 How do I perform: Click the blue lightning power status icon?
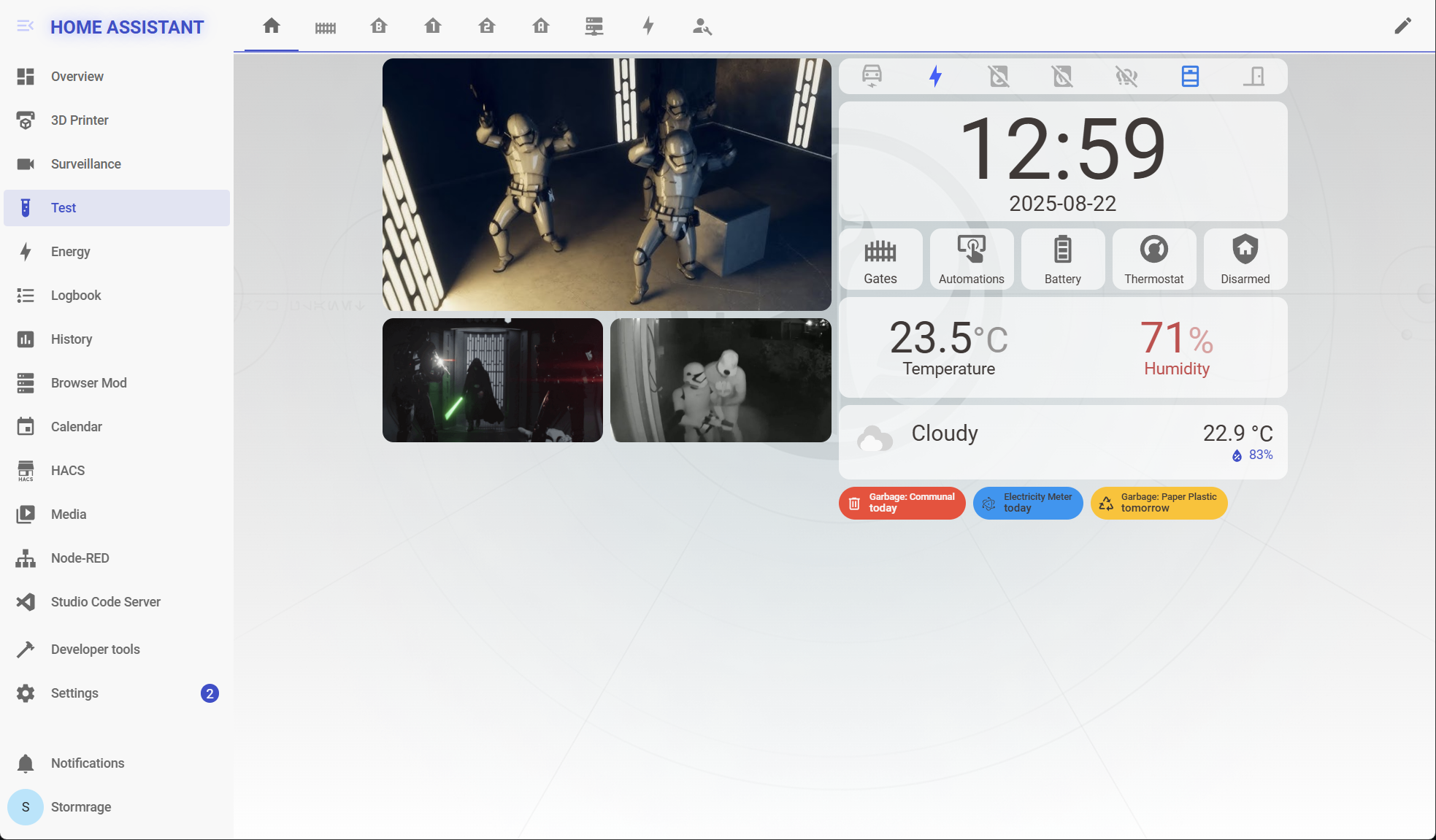pos(935,76)
